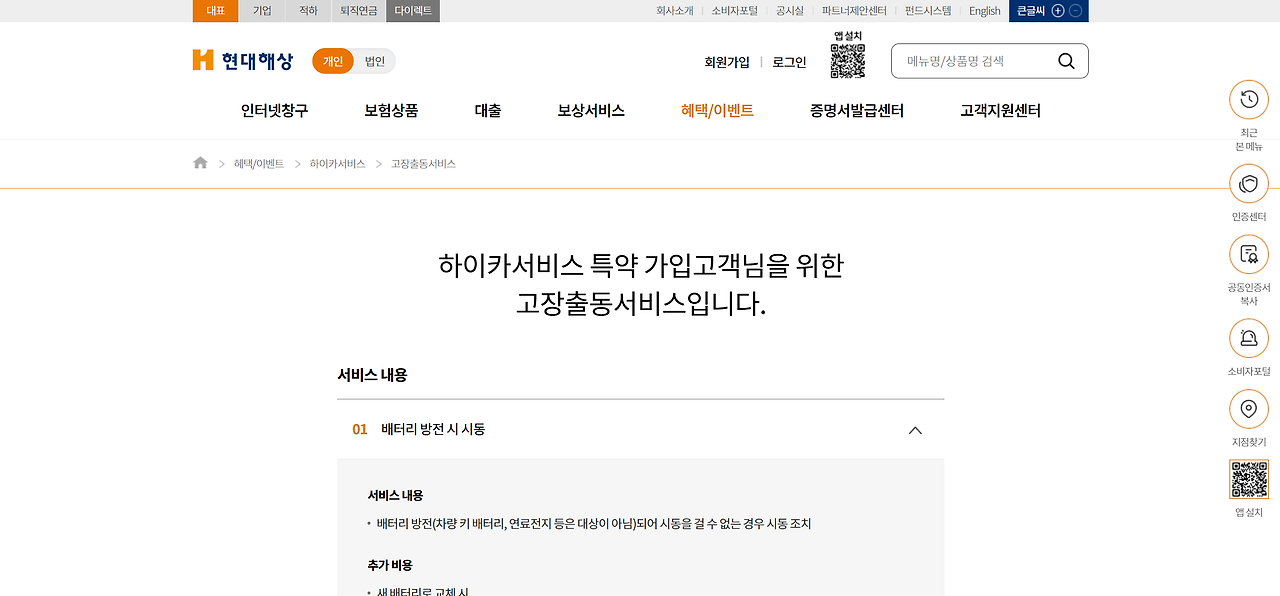
Task: Click the 추가 비용 subheading
Action: [x=390, y=565]
